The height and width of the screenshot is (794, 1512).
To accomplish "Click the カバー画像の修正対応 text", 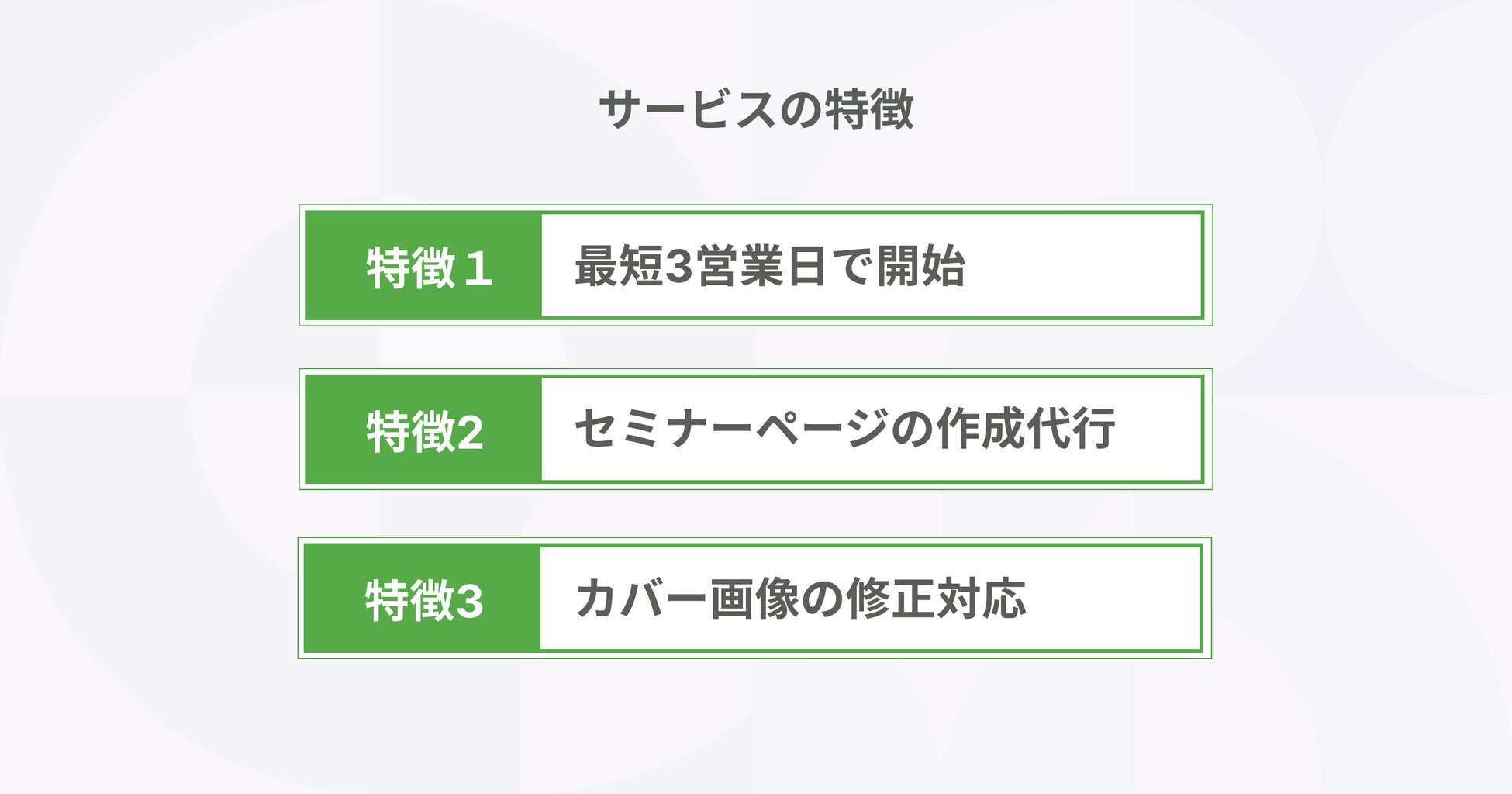I will [800, 599].
